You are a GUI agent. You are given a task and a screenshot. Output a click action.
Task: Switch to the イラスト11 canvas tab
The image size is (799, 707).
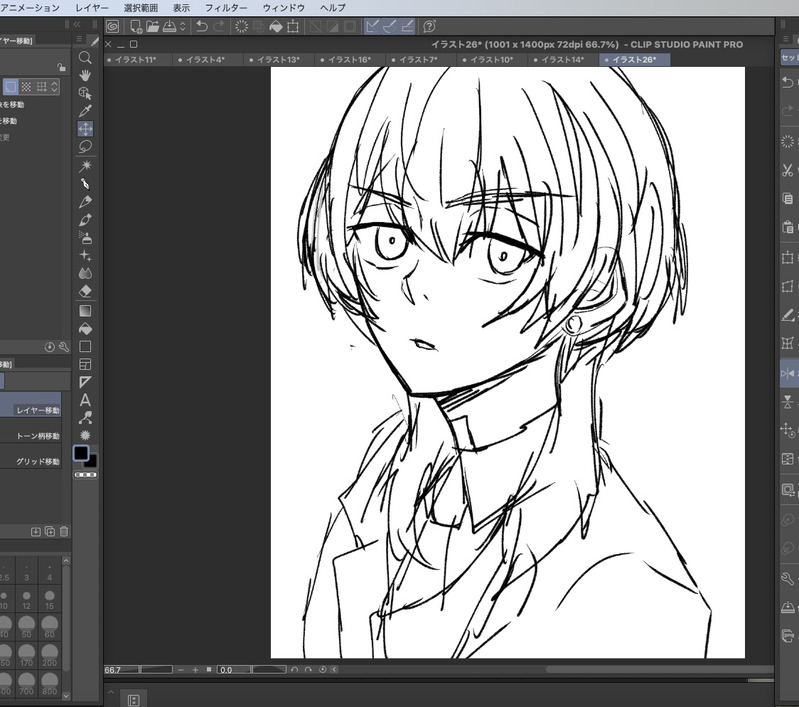pos(136,60)
